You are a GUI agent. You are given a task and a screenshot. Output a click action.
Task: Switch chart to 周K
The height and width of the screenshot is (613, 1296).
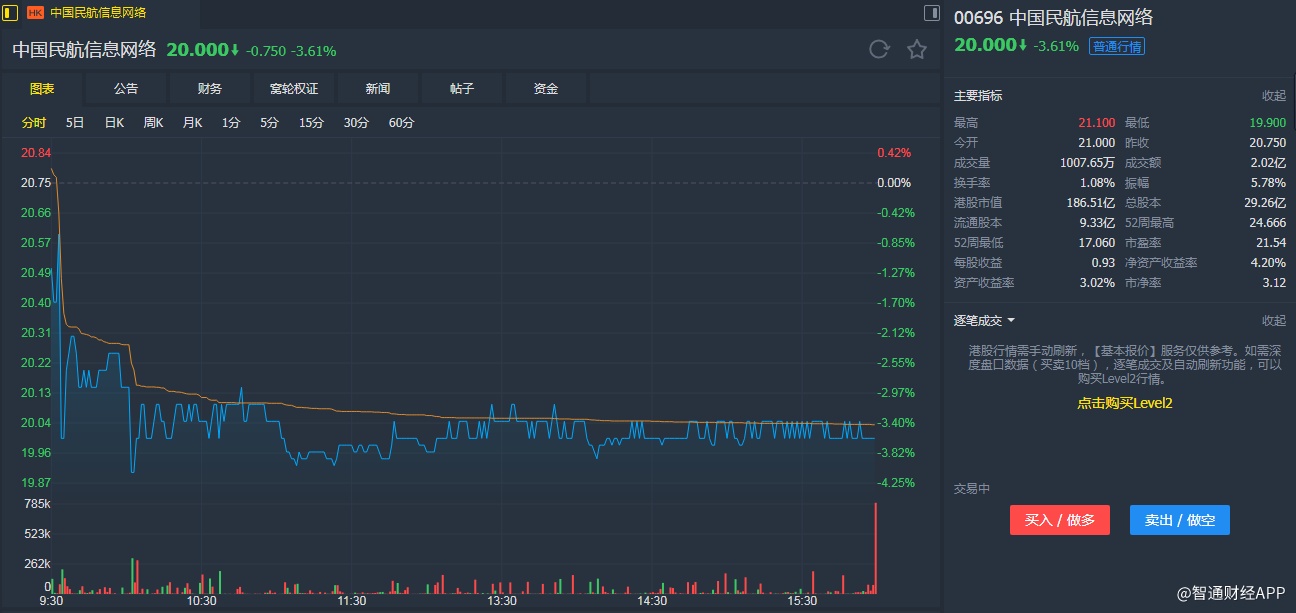coord(153,123)
